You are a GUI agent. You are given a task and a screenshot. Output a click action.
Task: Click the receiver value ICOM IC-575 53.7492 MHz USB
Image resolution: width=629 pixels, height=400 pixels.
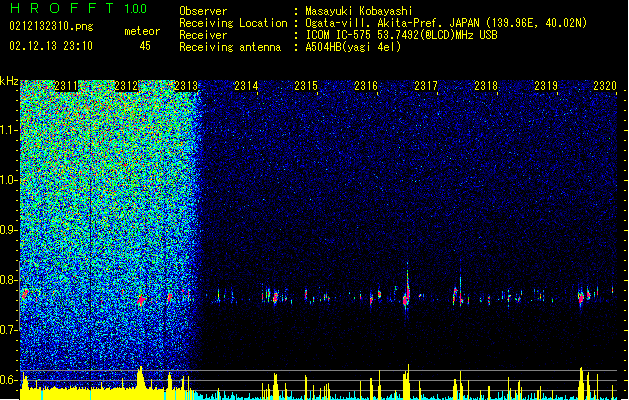tap(402, 35)
